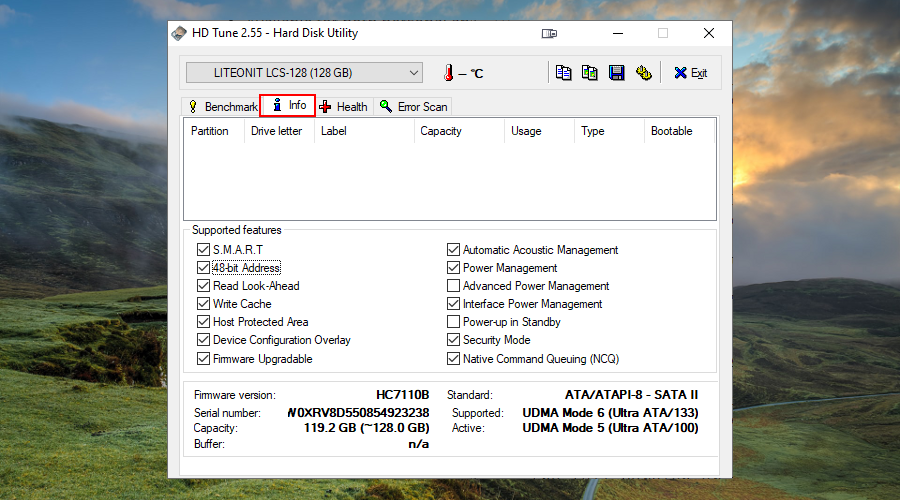Toggle Automatic Acoustic Management checkbox
900x500 pixels.
[453, 250]
